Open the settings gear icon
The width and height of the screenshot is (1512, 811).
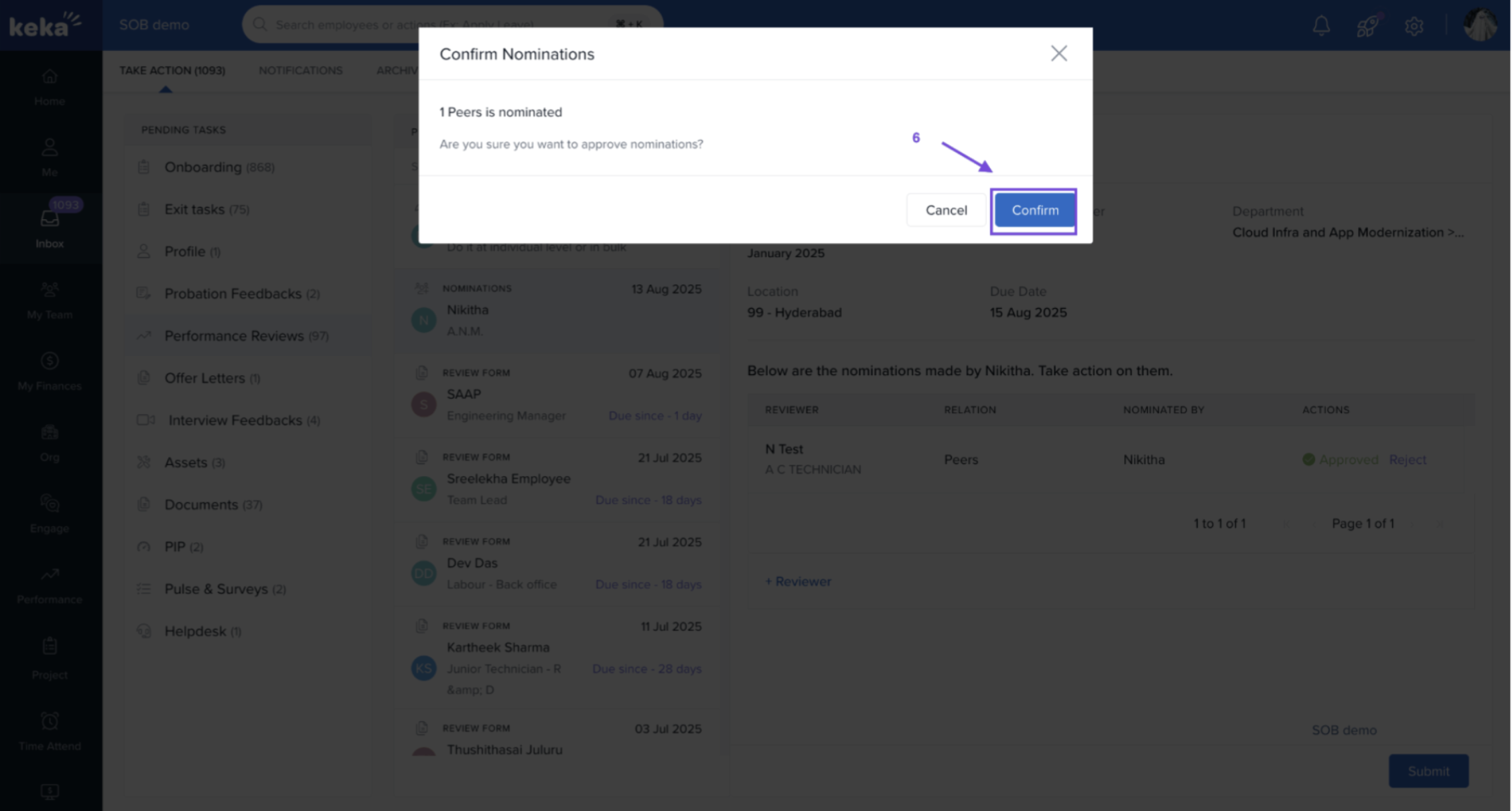[1414, 25]
